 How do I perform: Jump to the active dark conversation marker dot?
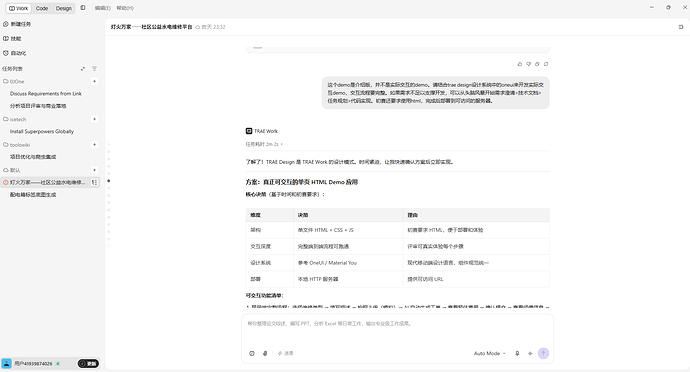click(x=109, y=180)
